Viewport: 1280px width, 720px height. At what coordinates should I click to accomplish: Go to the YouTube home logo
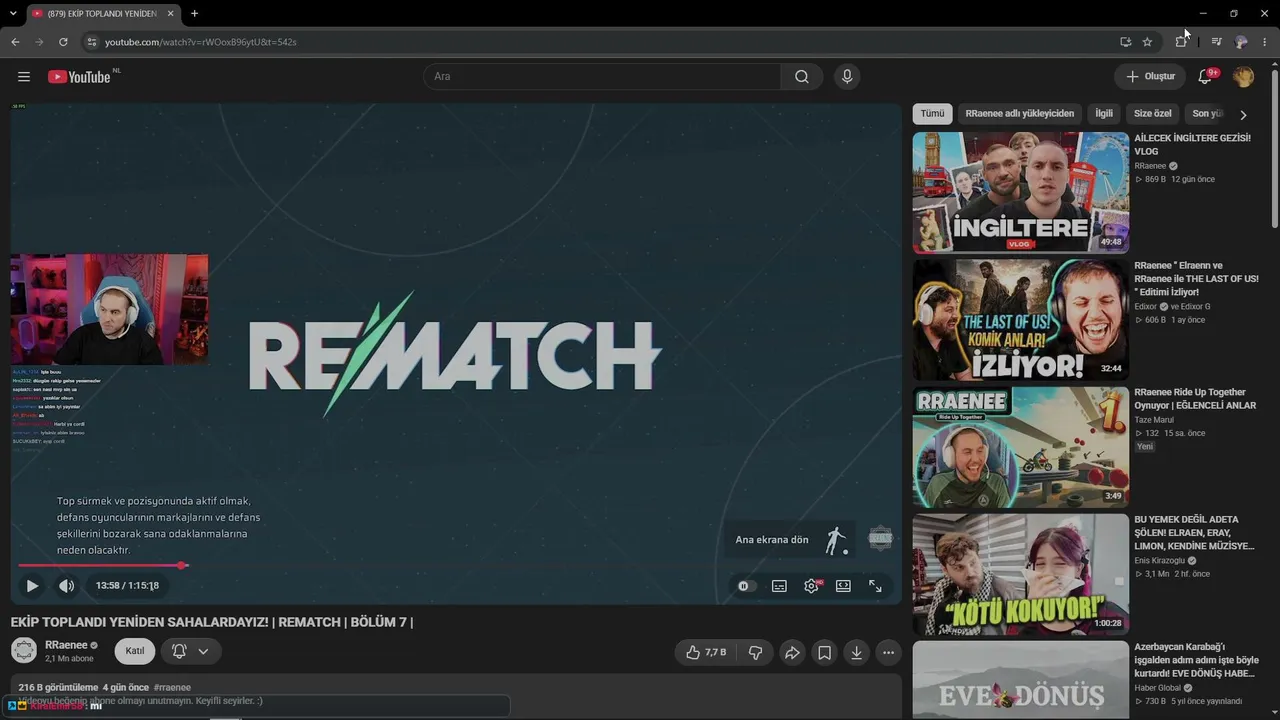point(79,77)
